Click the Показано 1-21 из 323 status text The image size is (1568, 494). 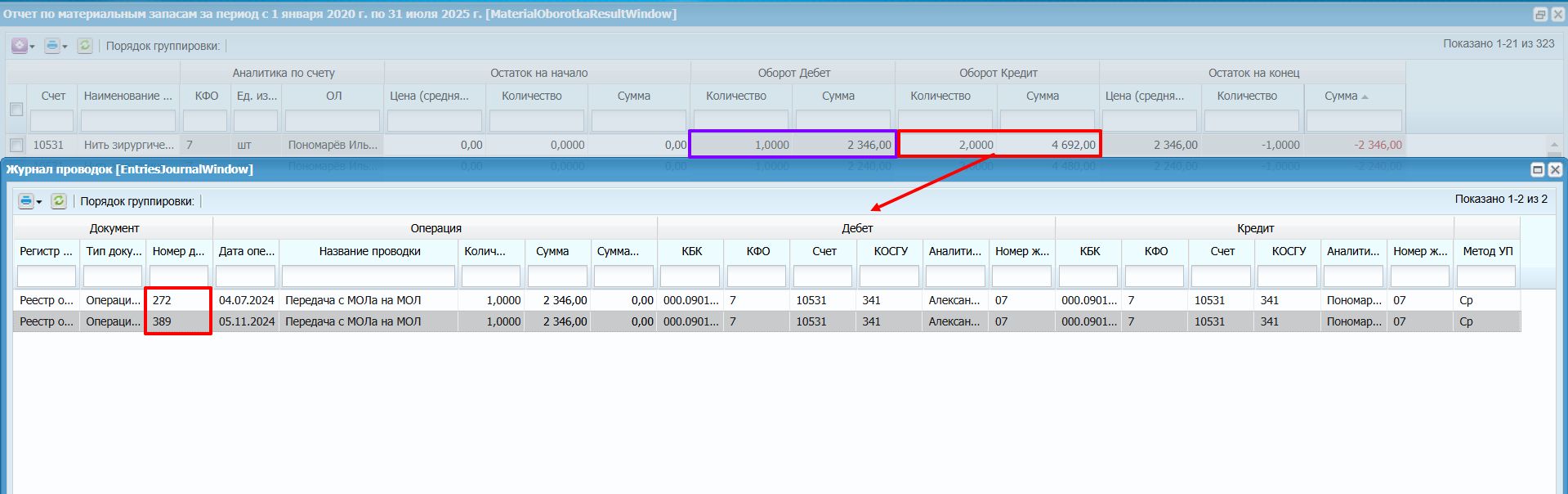pyautogui.click(x=1499, y=43)
